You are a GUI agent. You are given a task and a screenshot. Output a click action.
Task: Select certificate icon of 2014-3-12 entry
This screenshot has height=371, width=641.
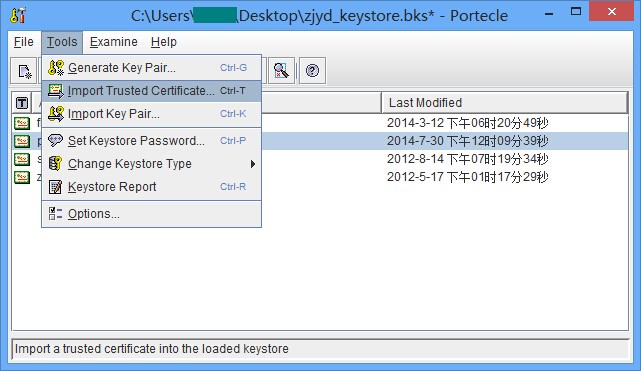(22, 123)
